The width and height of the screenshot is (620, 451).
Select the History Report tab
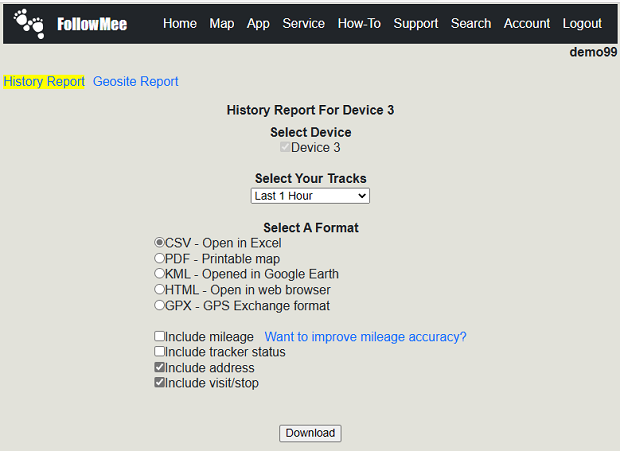click(x=44, y=81)
